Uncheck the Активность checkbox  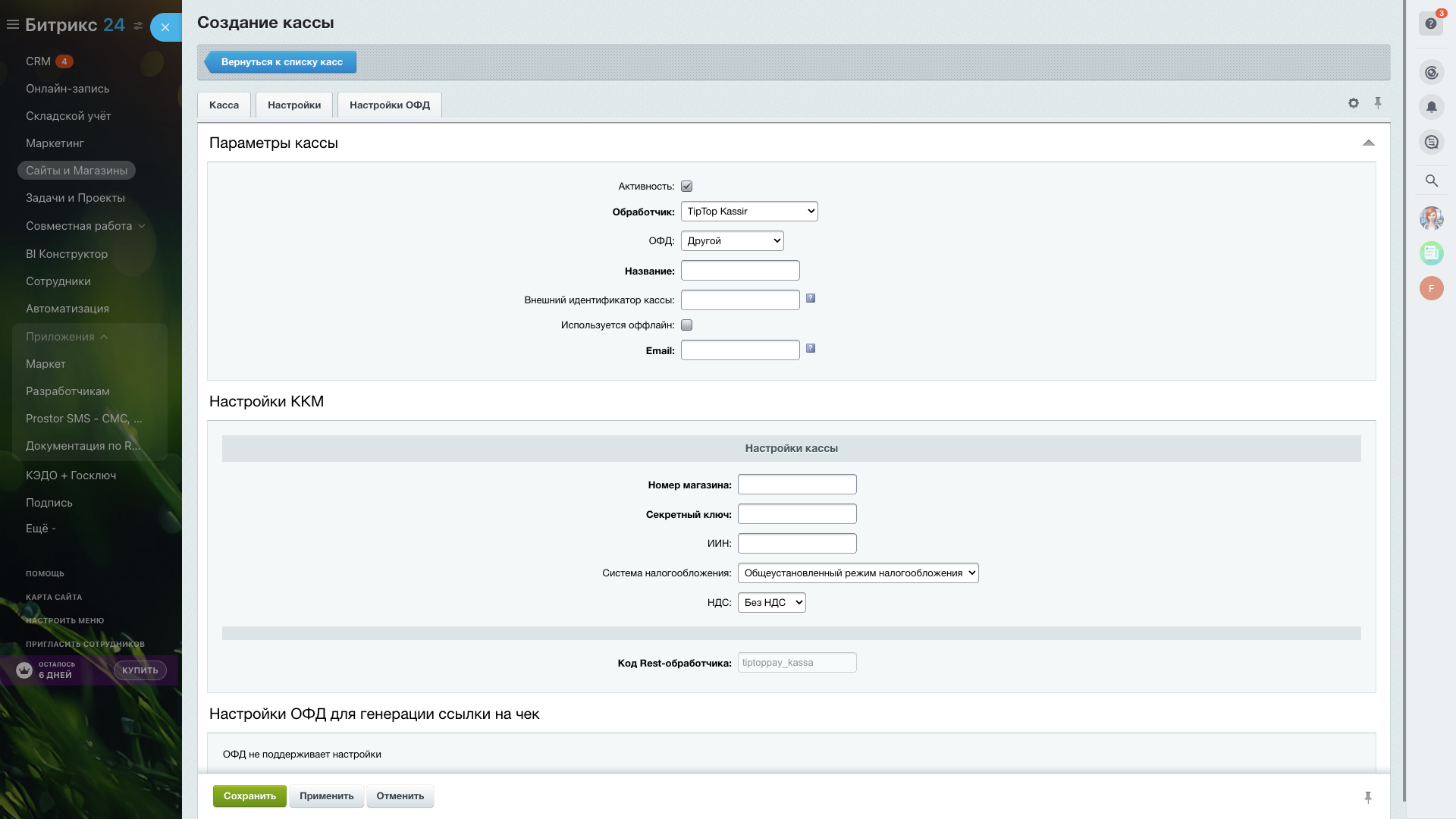pyautogui.click(x=686, y=187)
